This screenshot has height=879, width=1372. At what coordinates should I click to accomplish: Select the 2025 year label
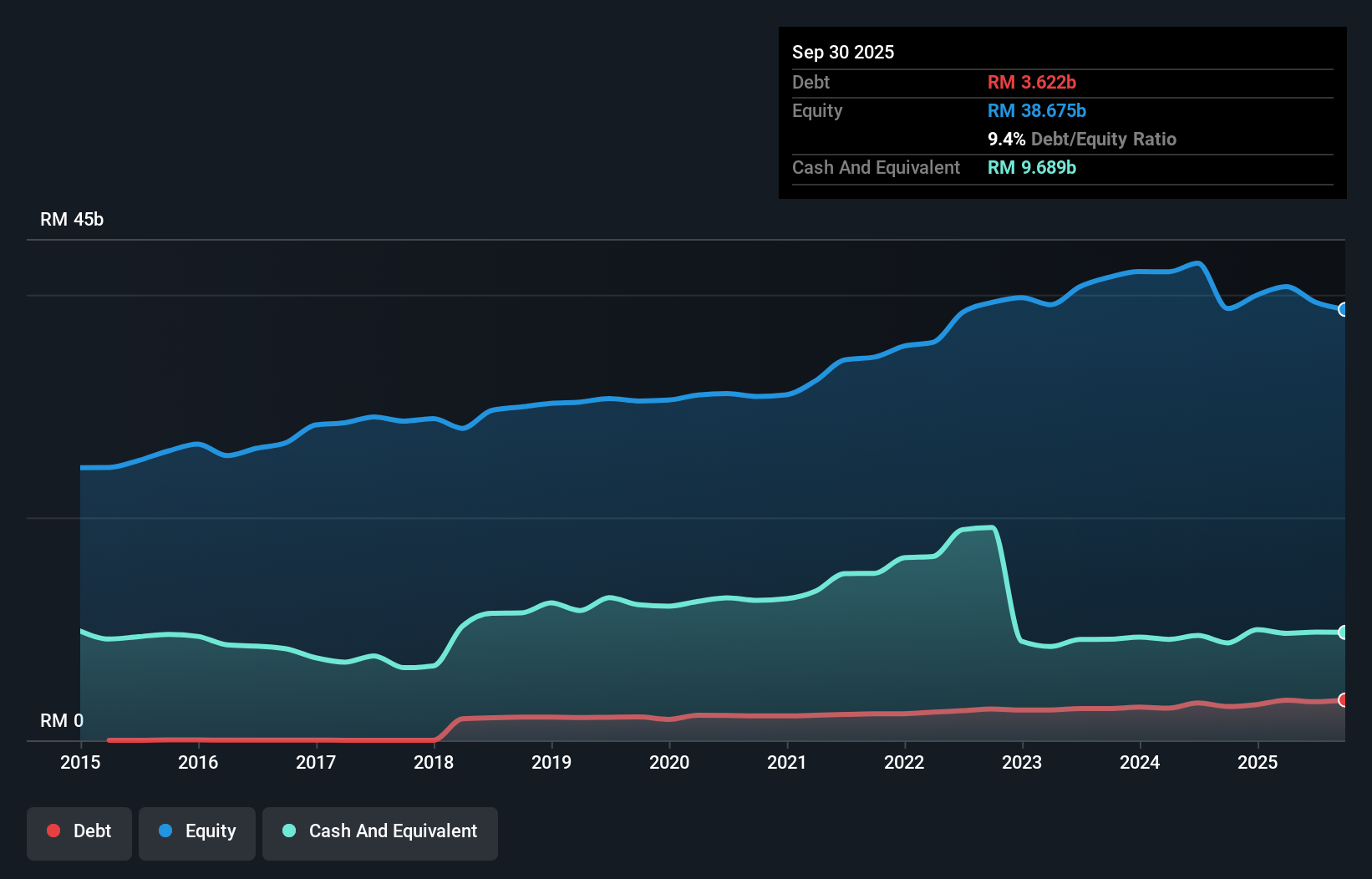point(1259,762)
